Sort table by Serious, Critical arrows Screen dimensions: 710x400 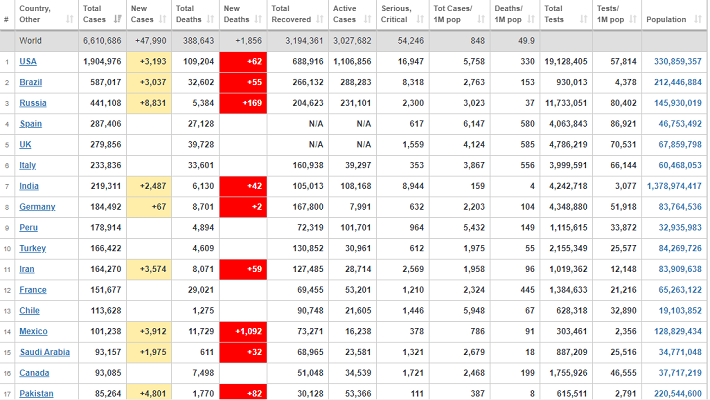pyautogui.click(x=420, y=19)
